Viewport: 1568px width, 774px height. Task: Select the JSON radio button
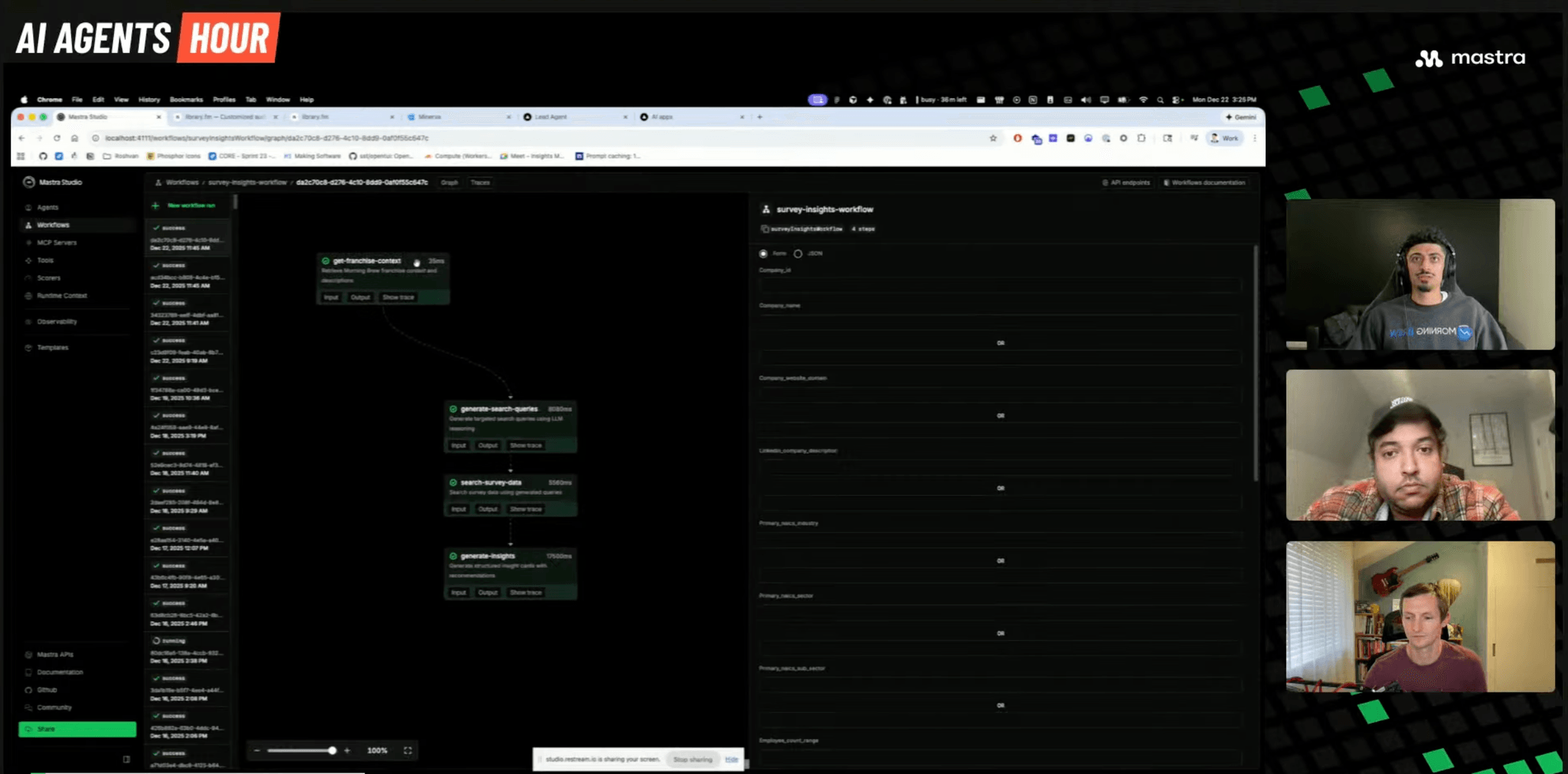(798, 253)
